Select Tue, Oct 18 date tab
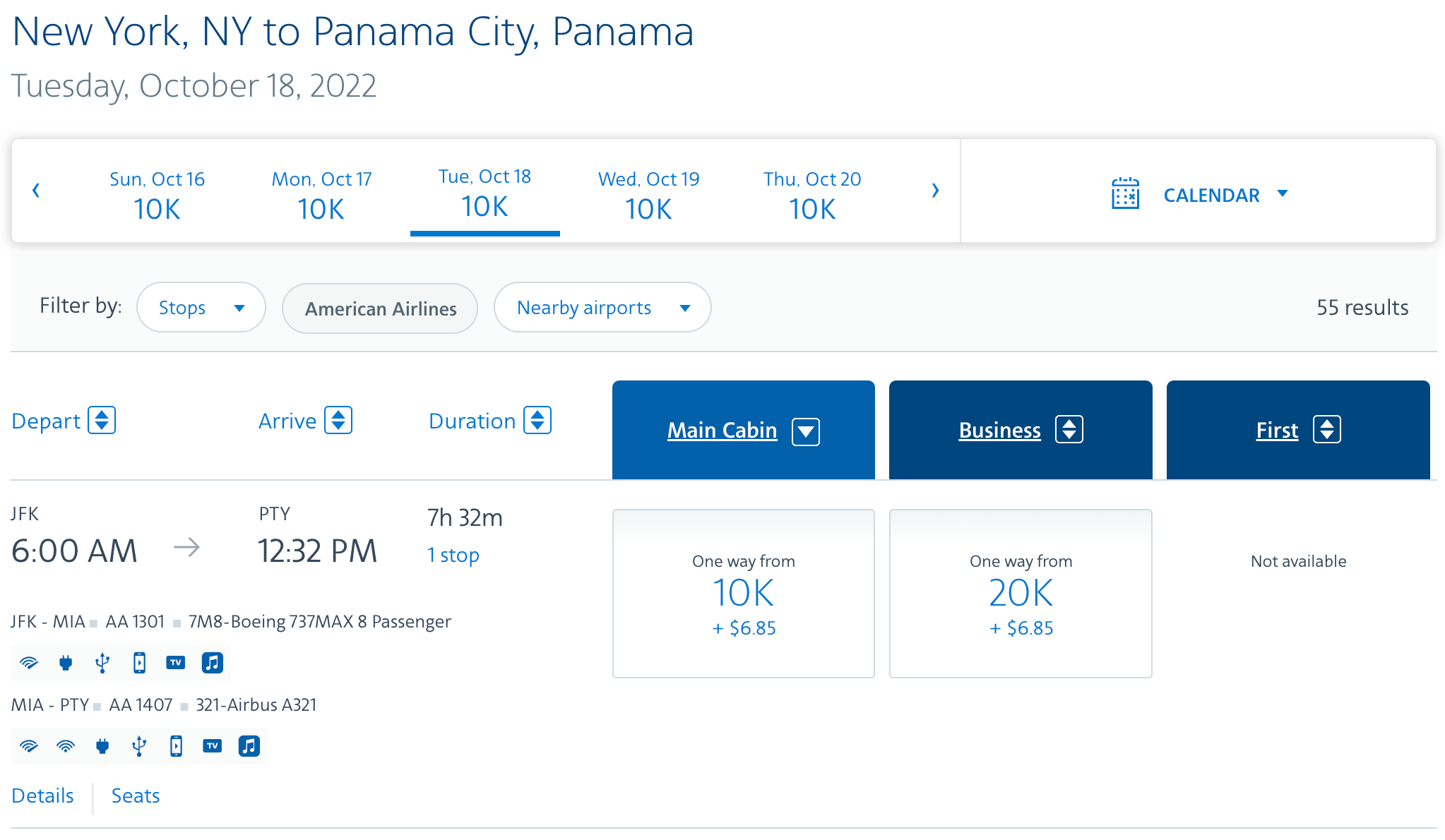1445x840 pixels. 485,193
